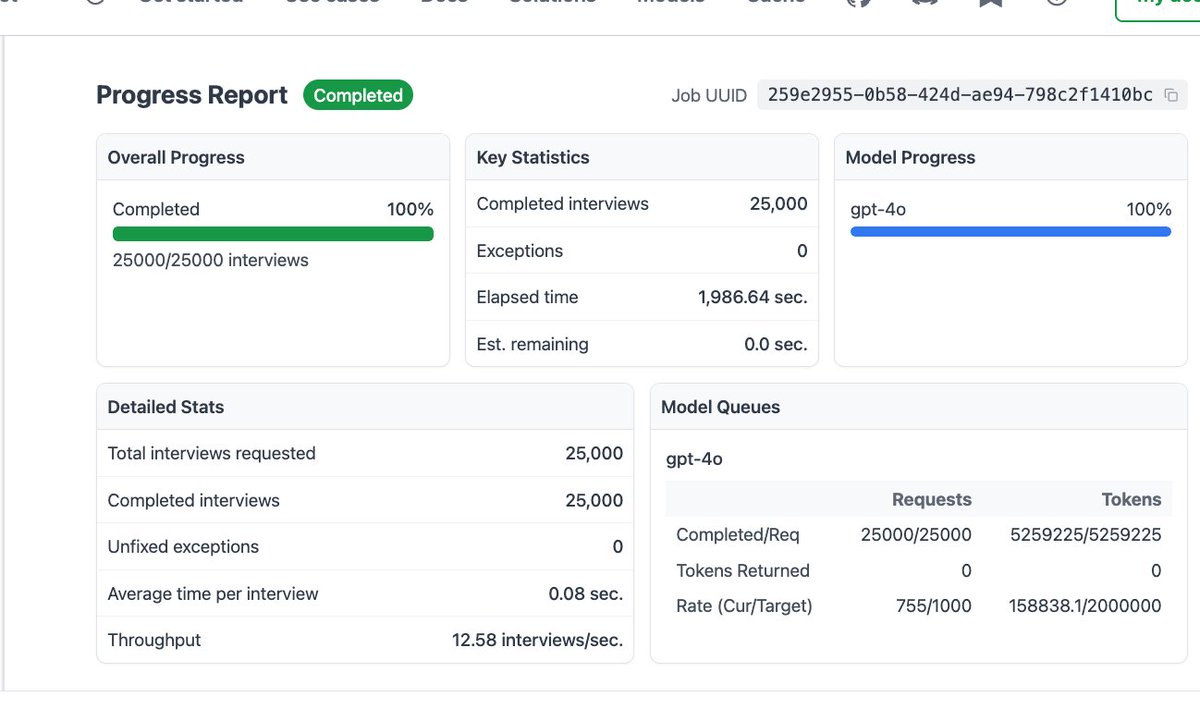
Task: Click the Detailed Stats Completed interviews value 25,000
Action: tap(594, 500)
